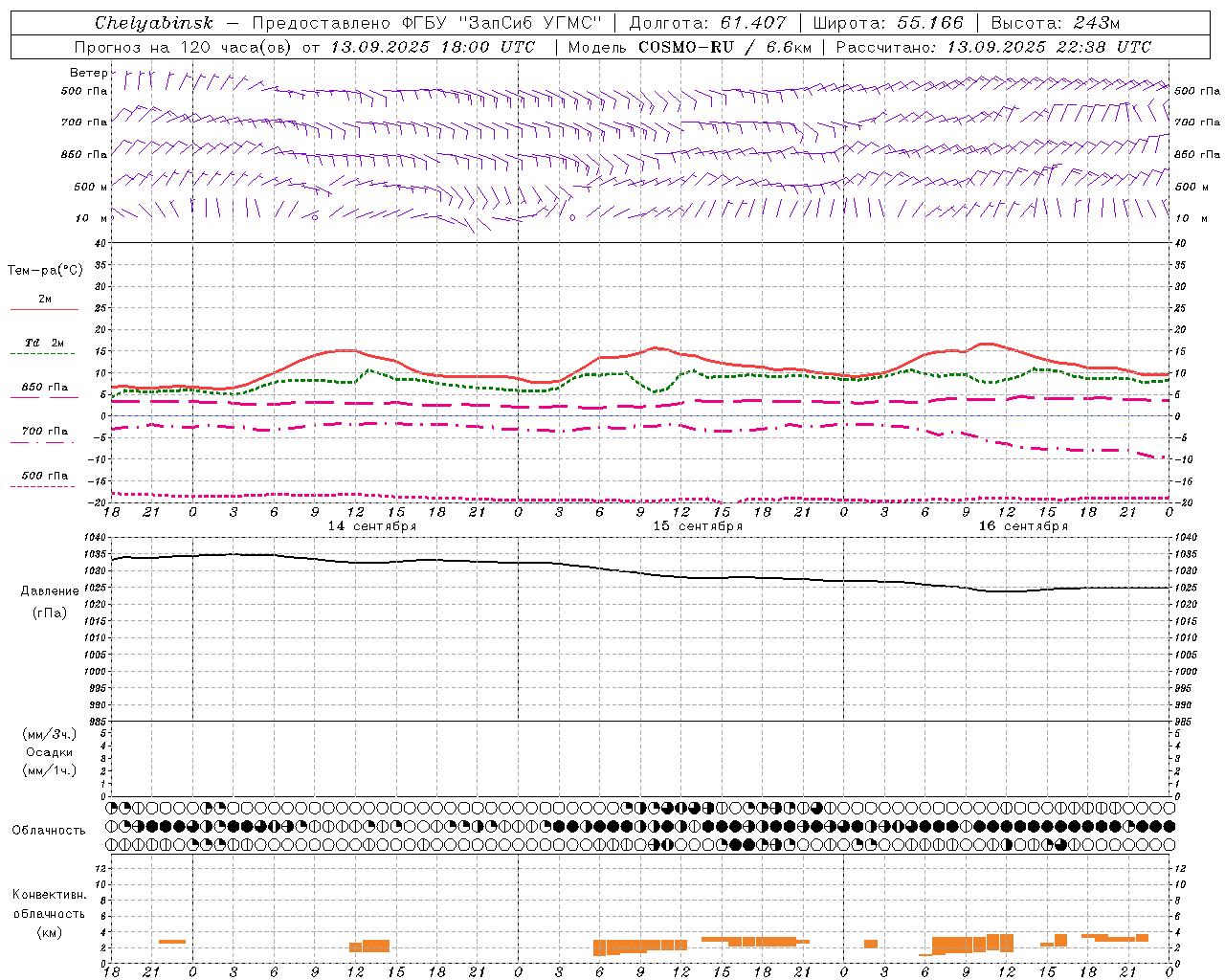
Task: Click the Chelyabinsk station title
Action: tap(153, 23)
